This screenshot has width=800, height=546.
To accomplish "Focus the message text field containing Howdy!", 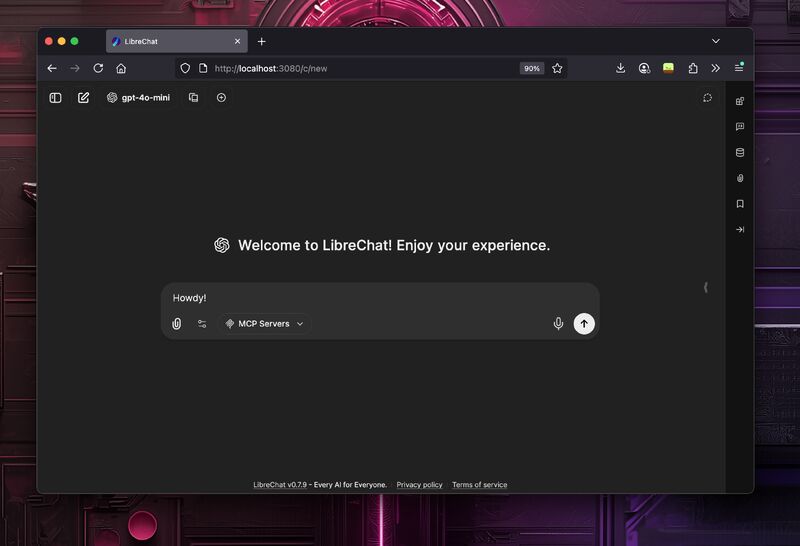I will point(380,297).
